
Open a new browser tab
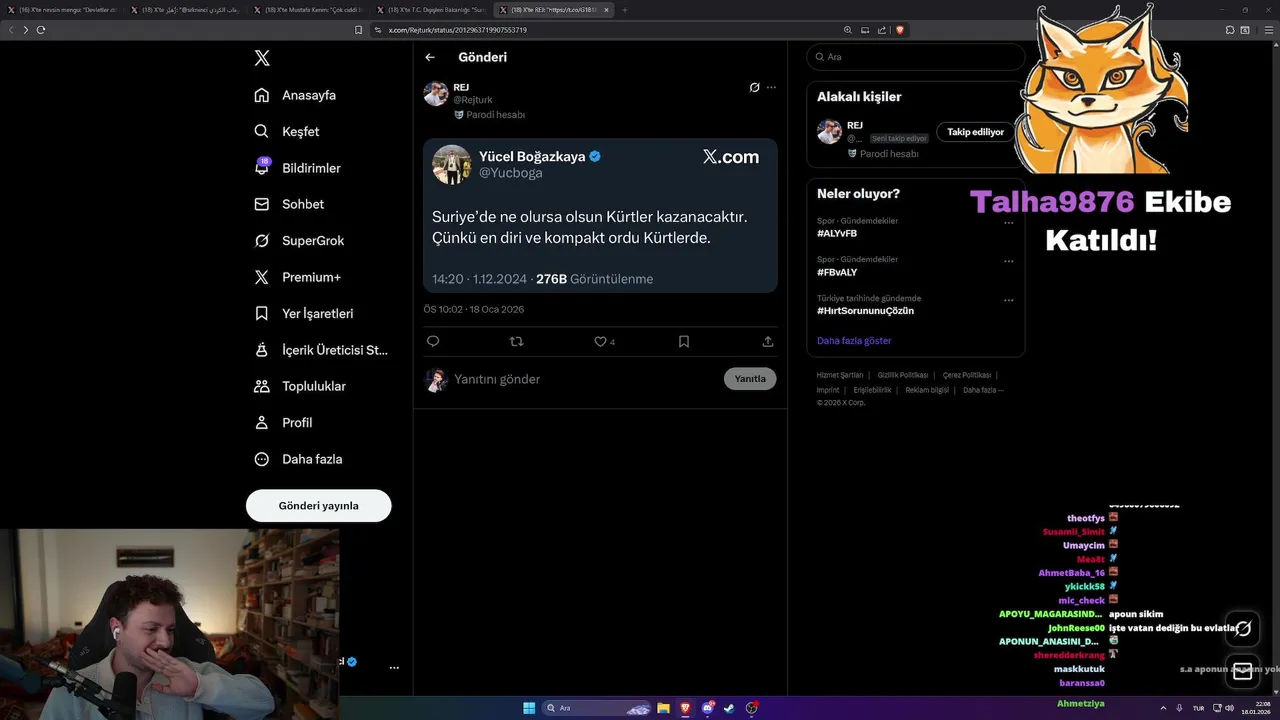pyautogui.click(x=625, y=9)
